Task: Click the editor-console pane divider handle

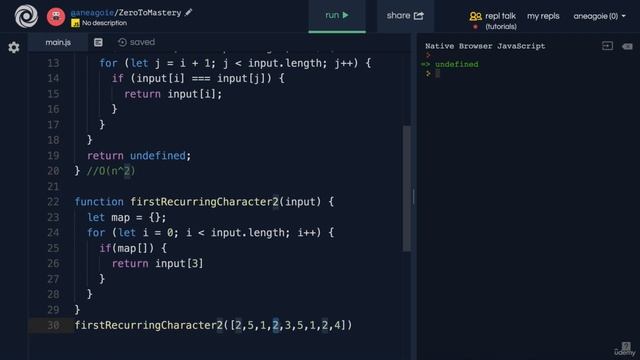Action: [x=413, y=197]
